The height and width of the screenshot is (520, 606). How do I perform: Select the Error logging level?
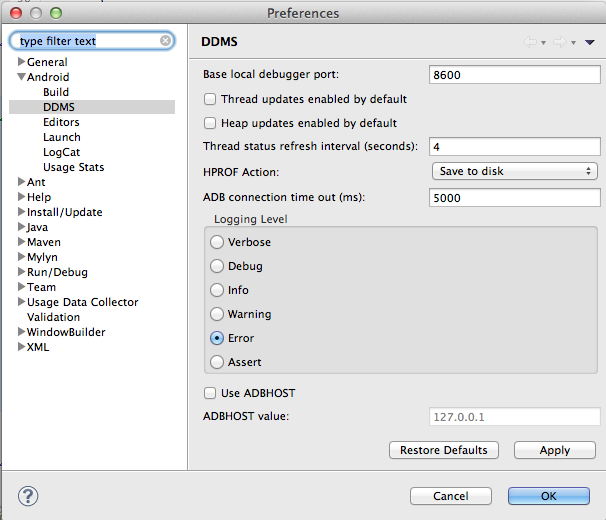point(217,338)
